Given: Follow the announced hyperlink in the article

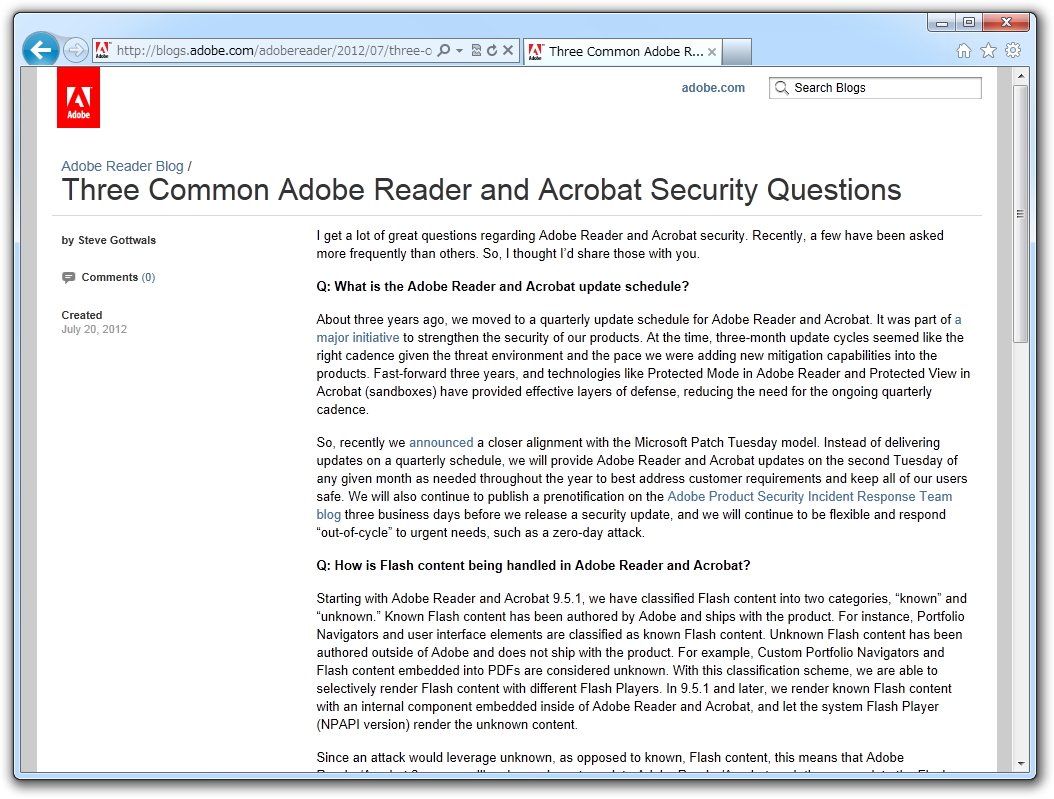Looking at the screenshot, I should (x=441, y=442).
